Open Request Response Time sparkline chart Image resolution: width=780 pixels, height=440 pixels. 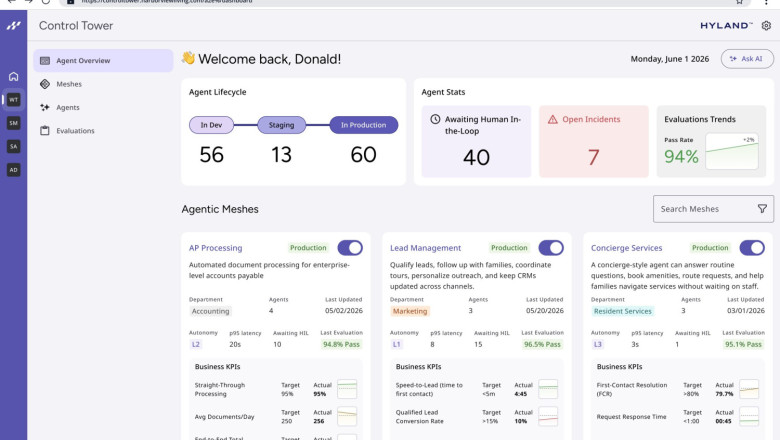click(749, 417)
